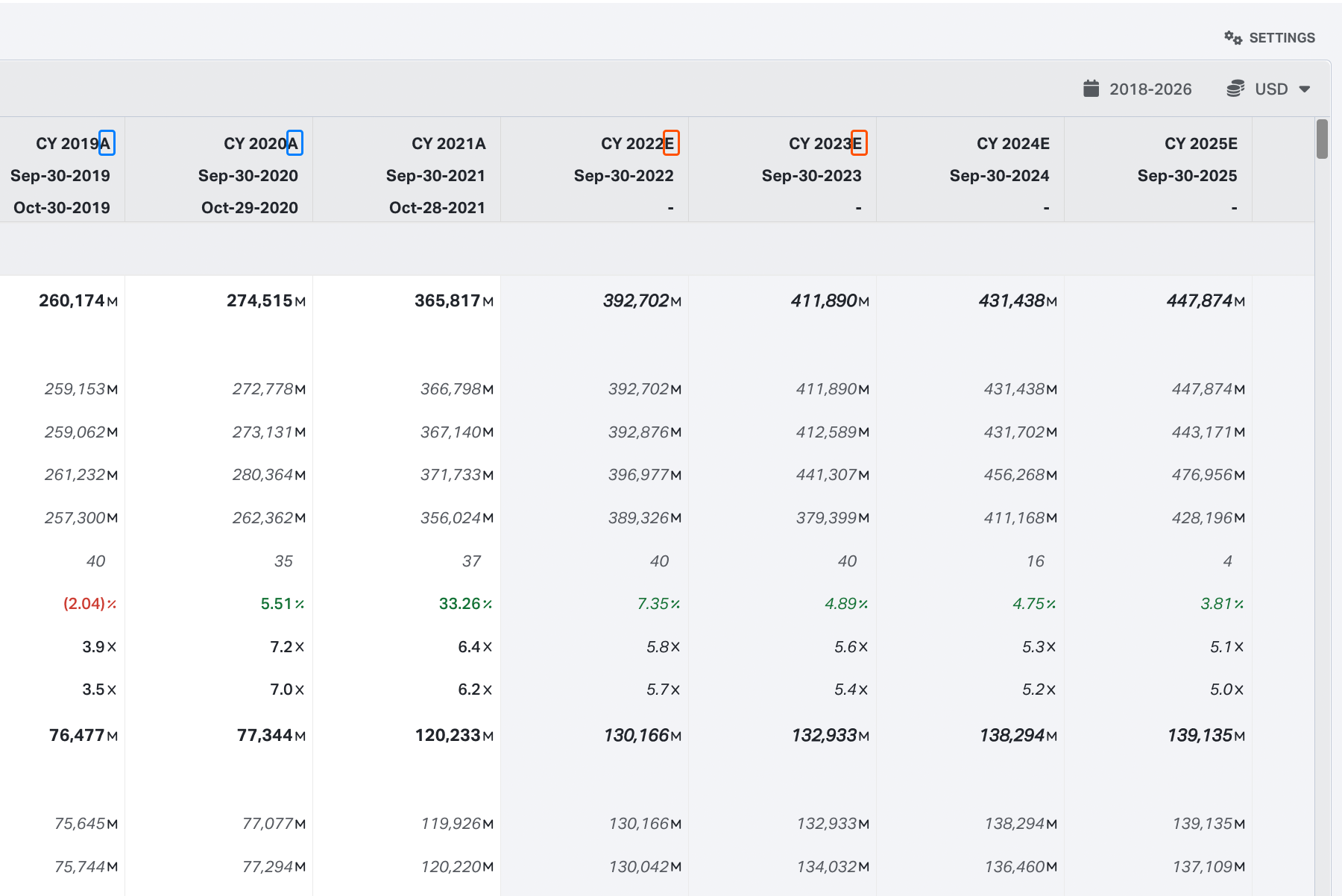Click the vertical scrollbar thumb
Image resolution: width=1342 pixels, height=896 pixels.
(x=1322, y=139)
